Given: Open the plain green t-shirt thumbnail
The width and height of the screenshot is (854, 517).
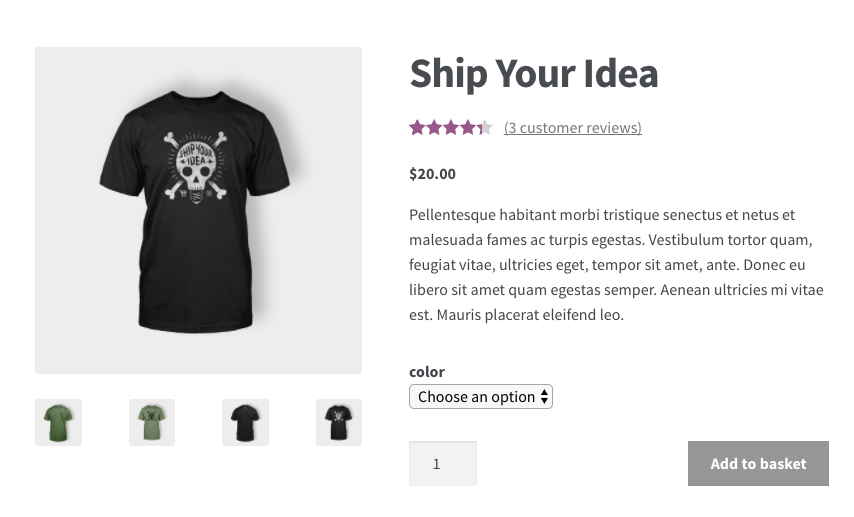Looking at the screenshot, I should (58, 422).
